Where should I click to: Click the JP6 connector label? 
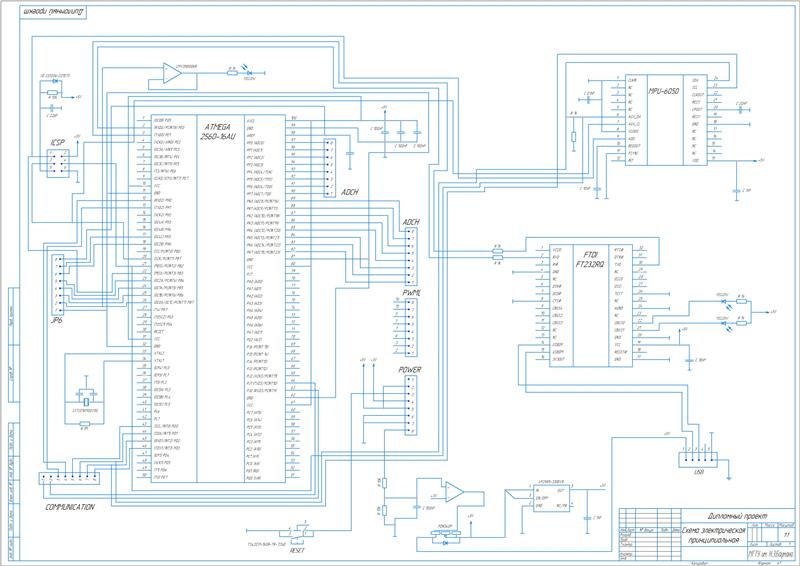(x=57, y=322)
